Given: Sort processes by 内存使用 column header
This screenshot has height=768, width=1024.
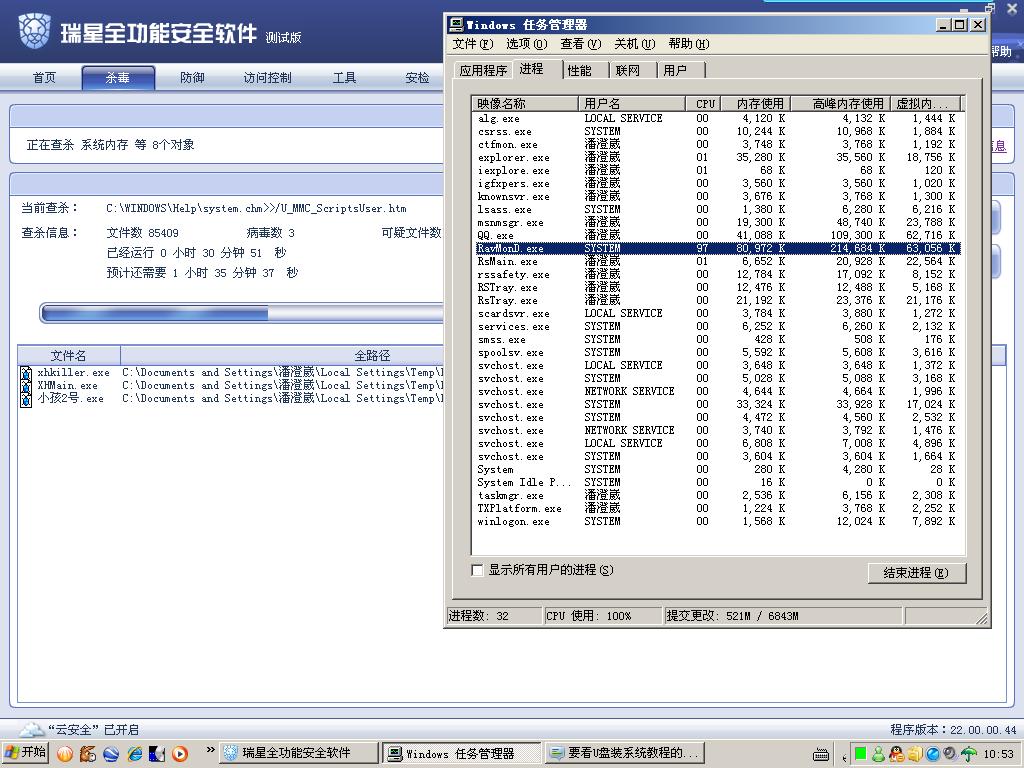Looking at the screenshot, I should (757, 104).
